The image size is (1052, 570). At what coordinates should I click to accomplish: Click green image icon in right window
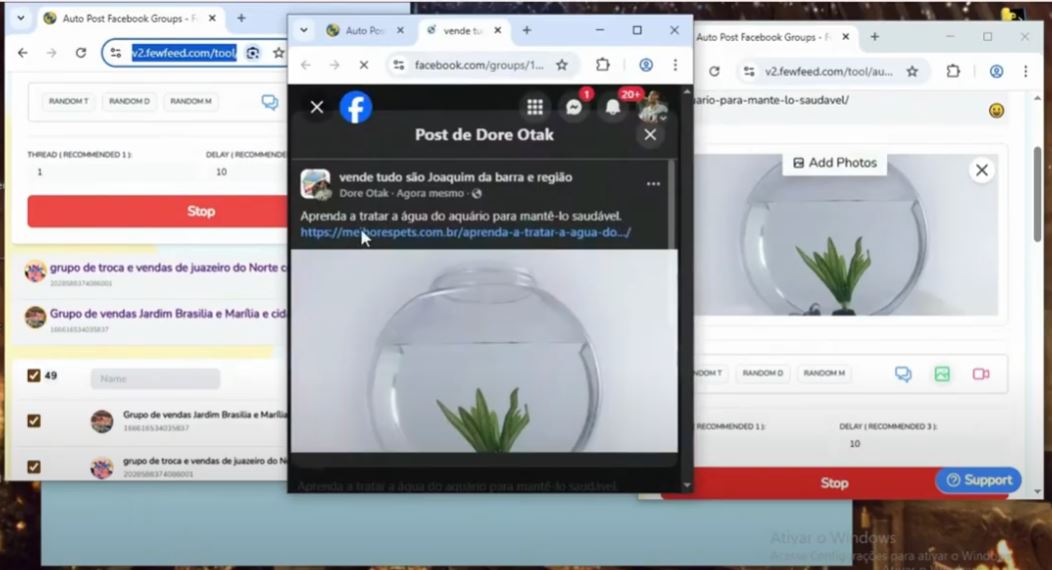click(x=942, y=374)
